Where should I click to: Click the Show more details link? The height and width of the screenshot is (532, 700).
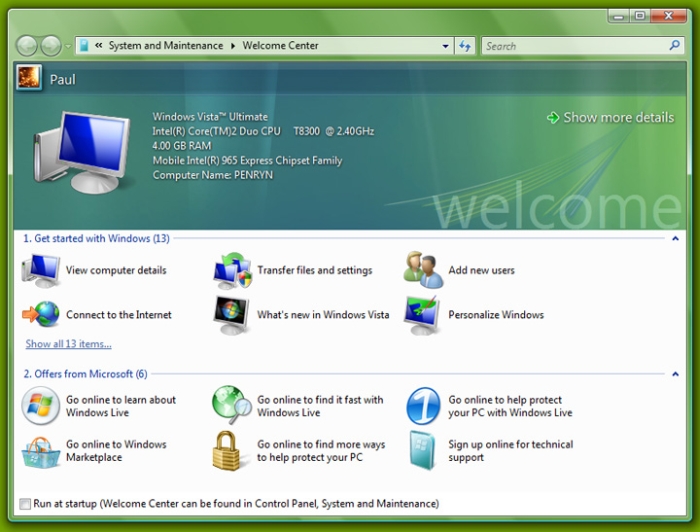point(618,118)
